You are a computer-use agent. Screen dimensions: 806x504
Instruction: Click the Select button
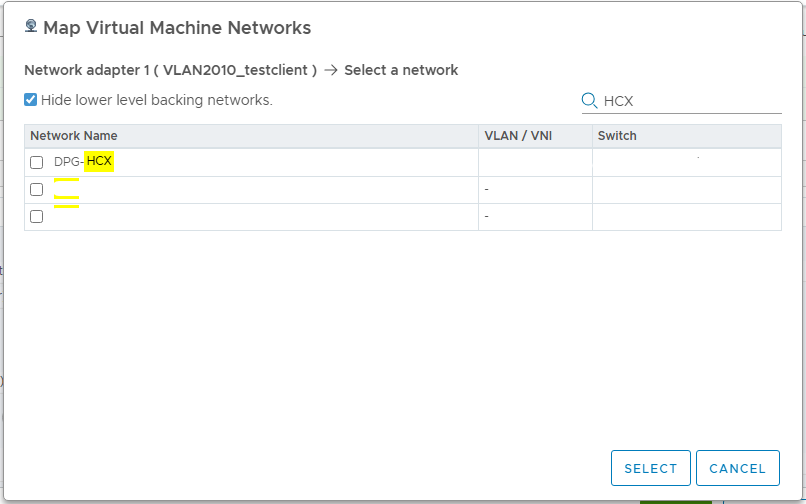[650, 468]
